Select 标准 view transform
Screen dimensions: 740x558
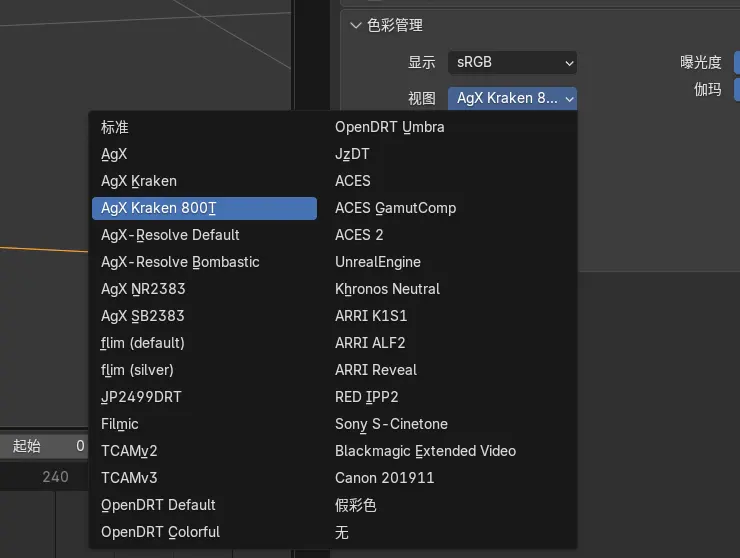204,127
